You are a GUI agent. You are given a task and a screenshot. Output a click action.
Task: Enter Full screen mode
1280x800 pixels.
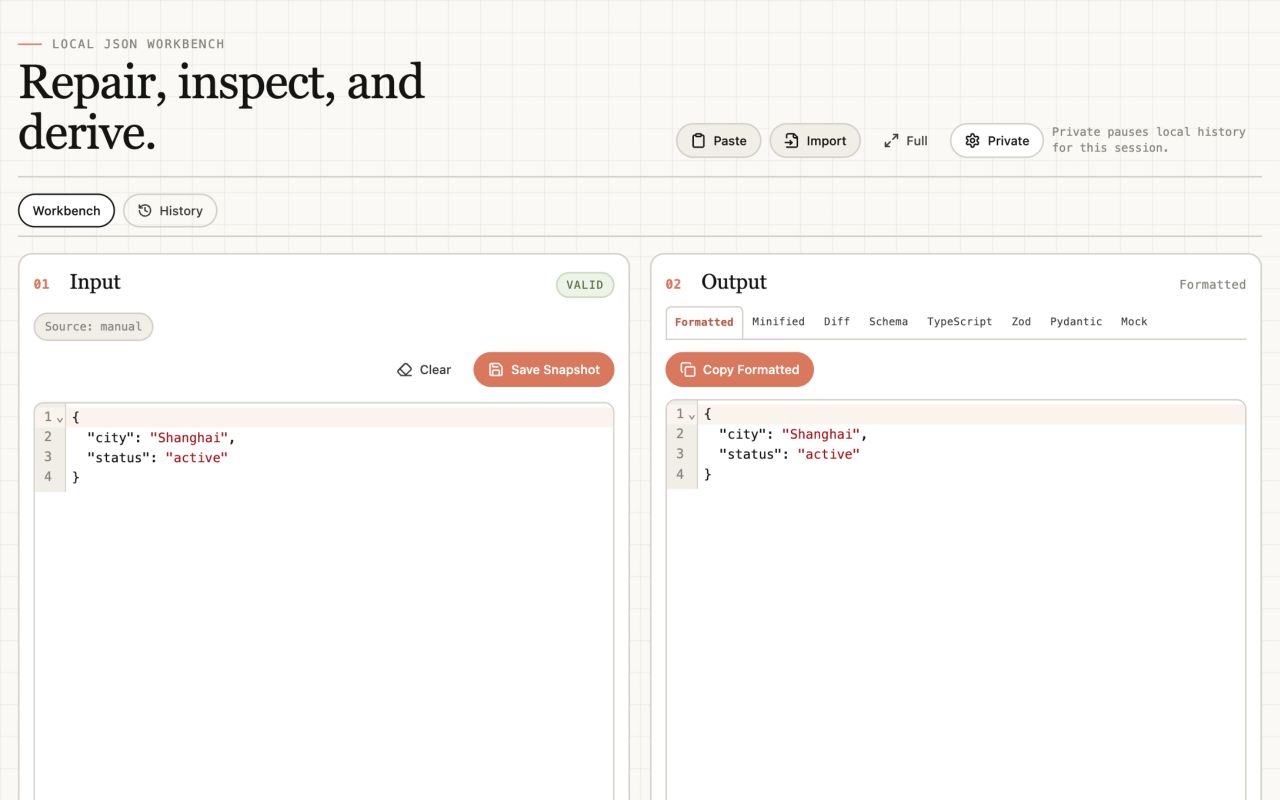coord(906,141)
